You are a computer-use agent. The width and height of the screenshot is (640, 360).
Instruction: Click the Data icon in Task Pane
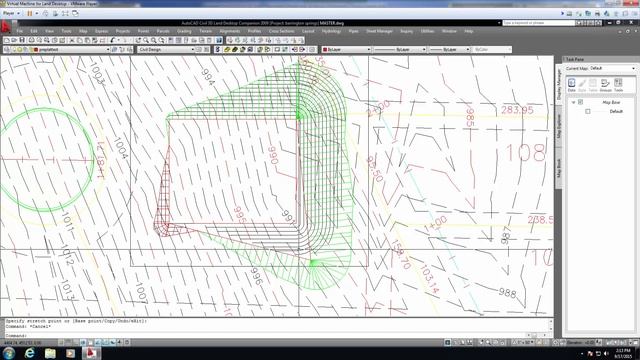point(571,85)
